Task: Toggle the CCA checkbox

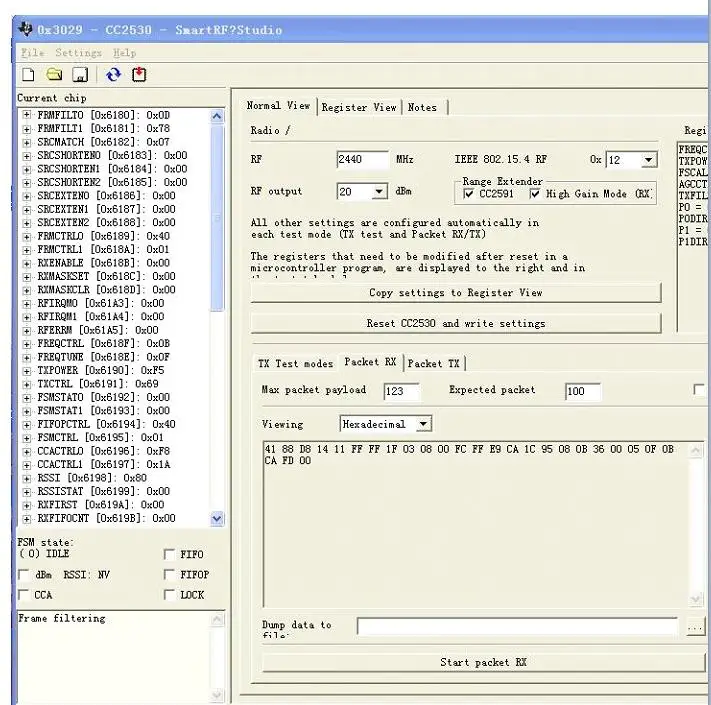Action: coord(23,595)
